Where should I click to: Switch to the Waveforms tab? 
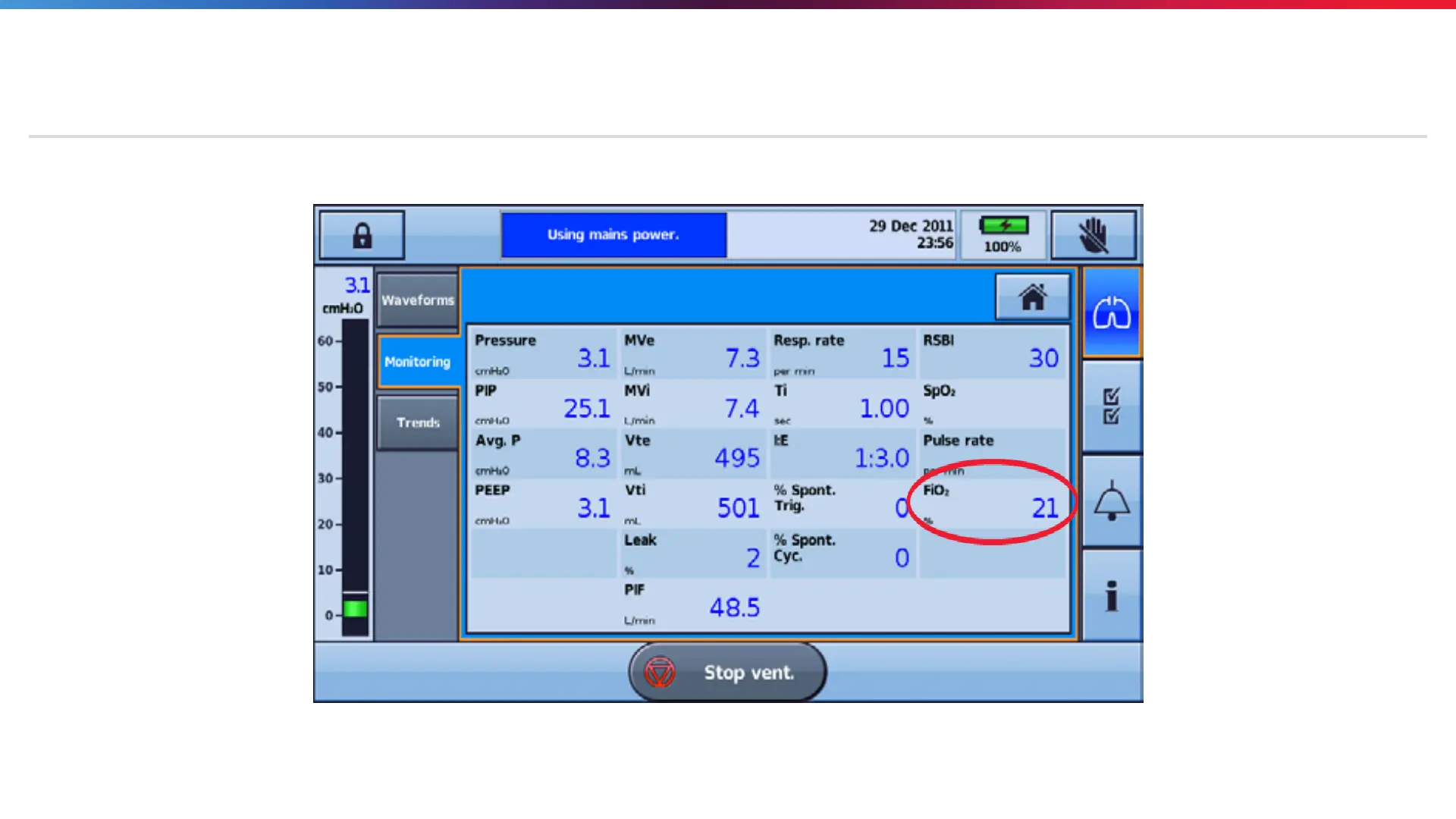(418, 300)
